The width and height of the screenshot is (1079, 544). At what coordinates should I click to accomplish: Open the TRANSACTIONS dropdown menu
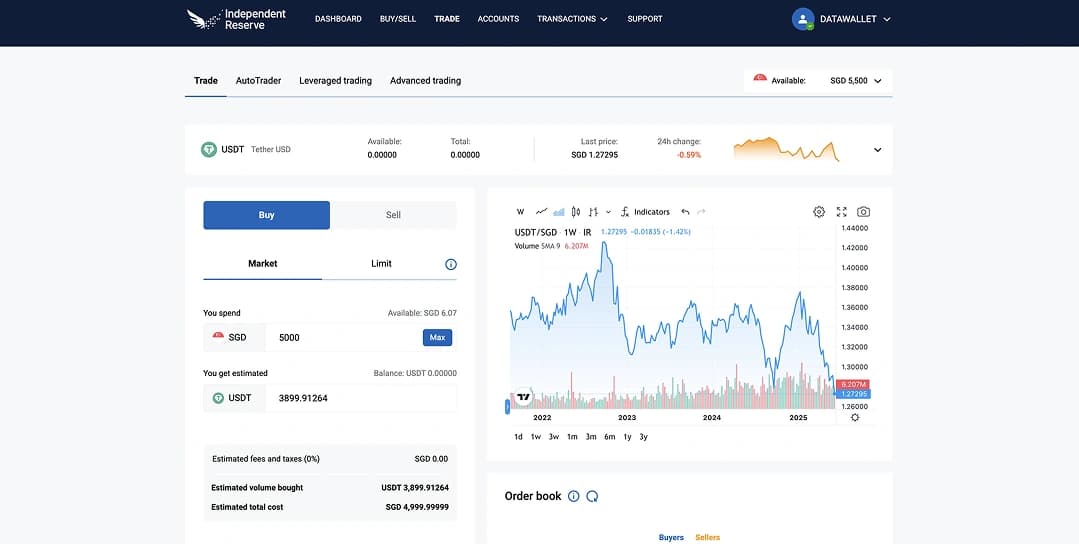click(572, 19)
